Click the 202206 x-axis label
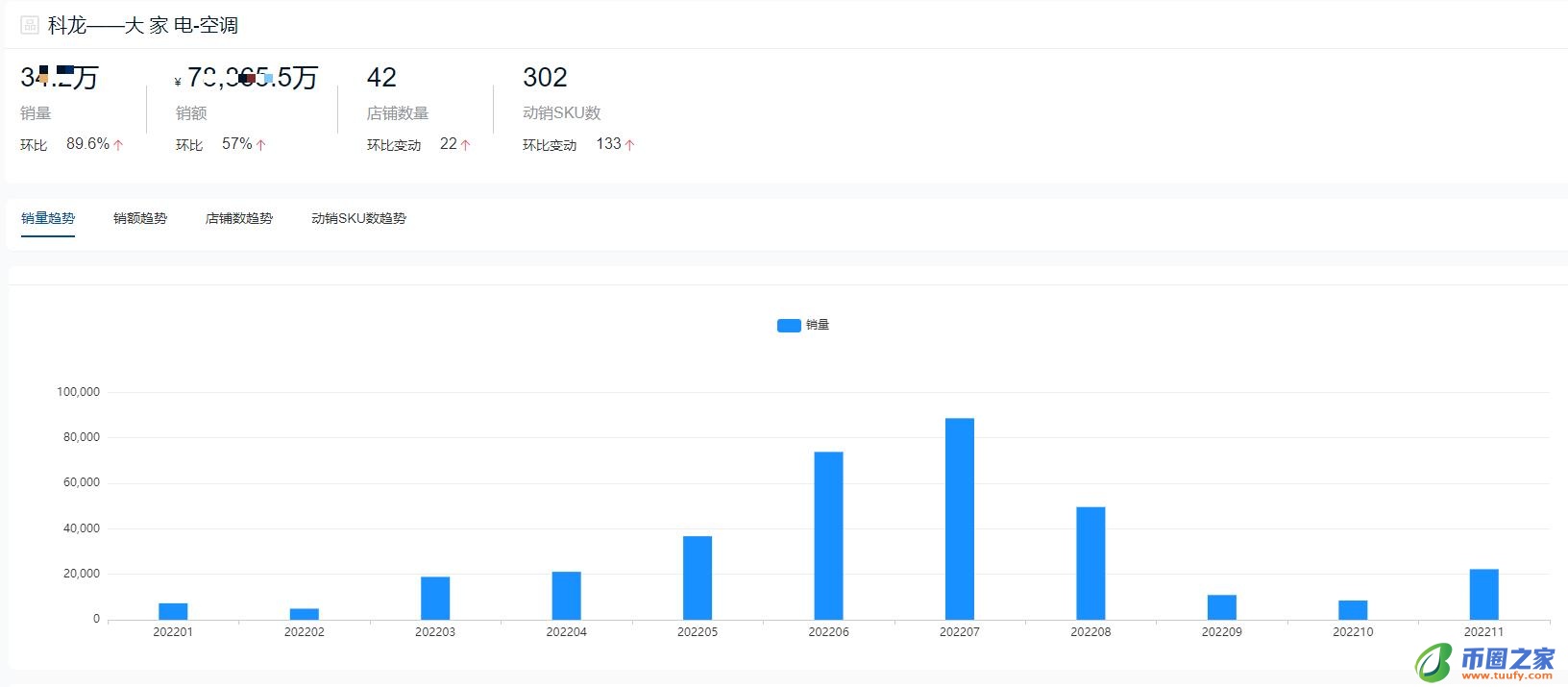Screen dimensions: 1568x687 tap(828, 632)
